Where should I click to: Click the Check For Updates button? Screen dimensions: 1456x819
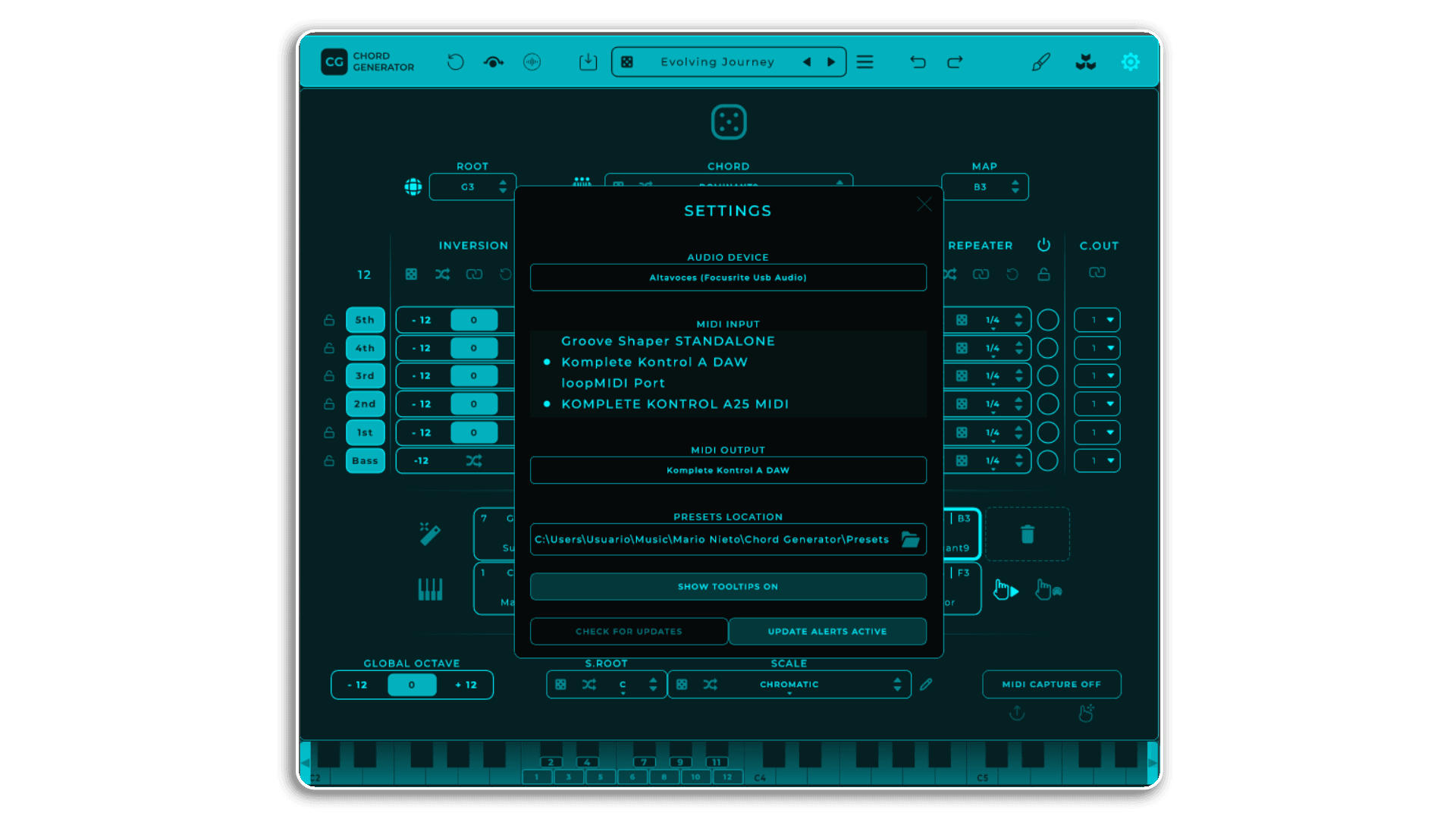coord(629,631)
